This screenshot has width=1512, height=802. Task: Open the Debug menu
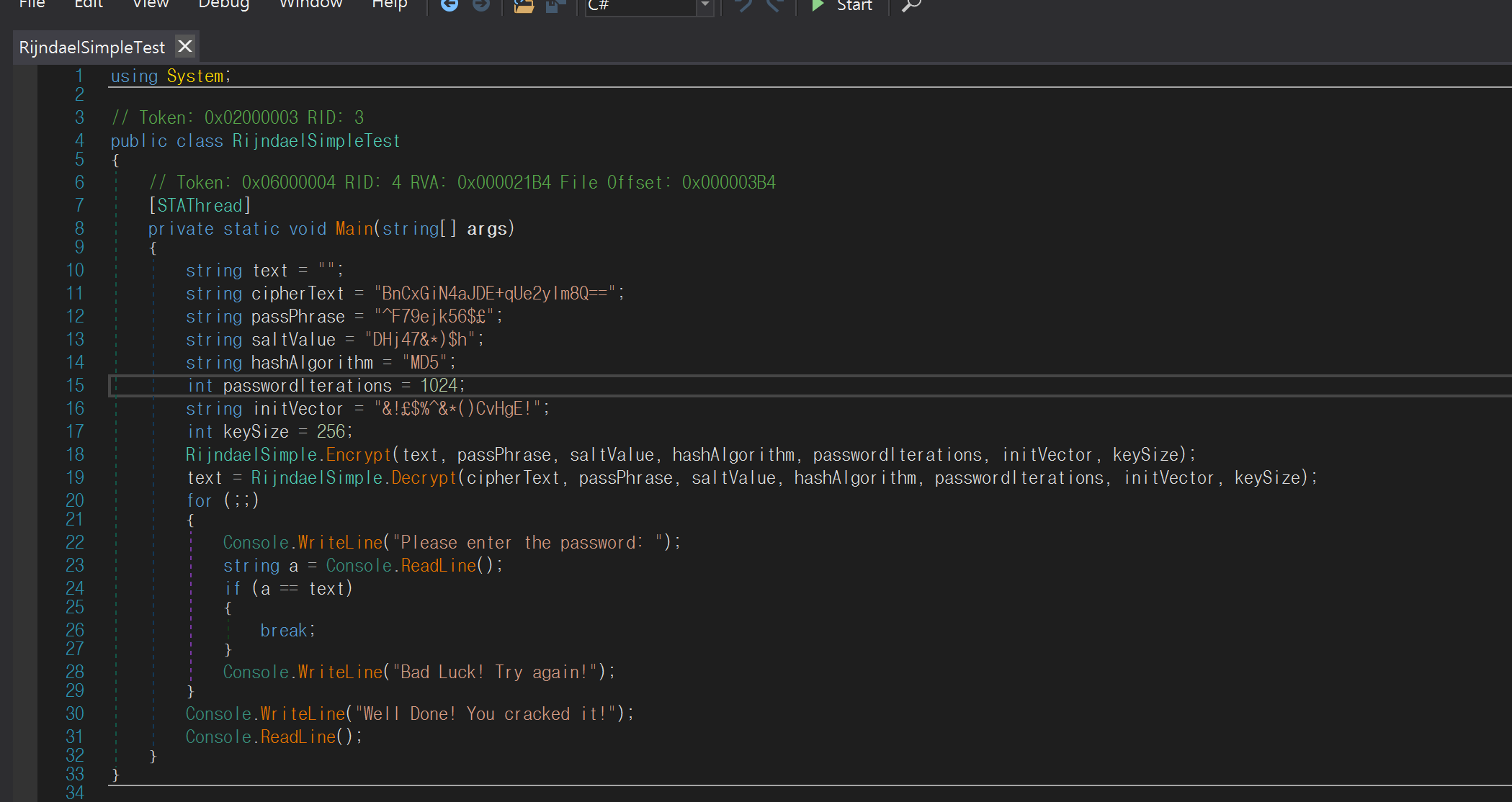click(x=224, y=4)
